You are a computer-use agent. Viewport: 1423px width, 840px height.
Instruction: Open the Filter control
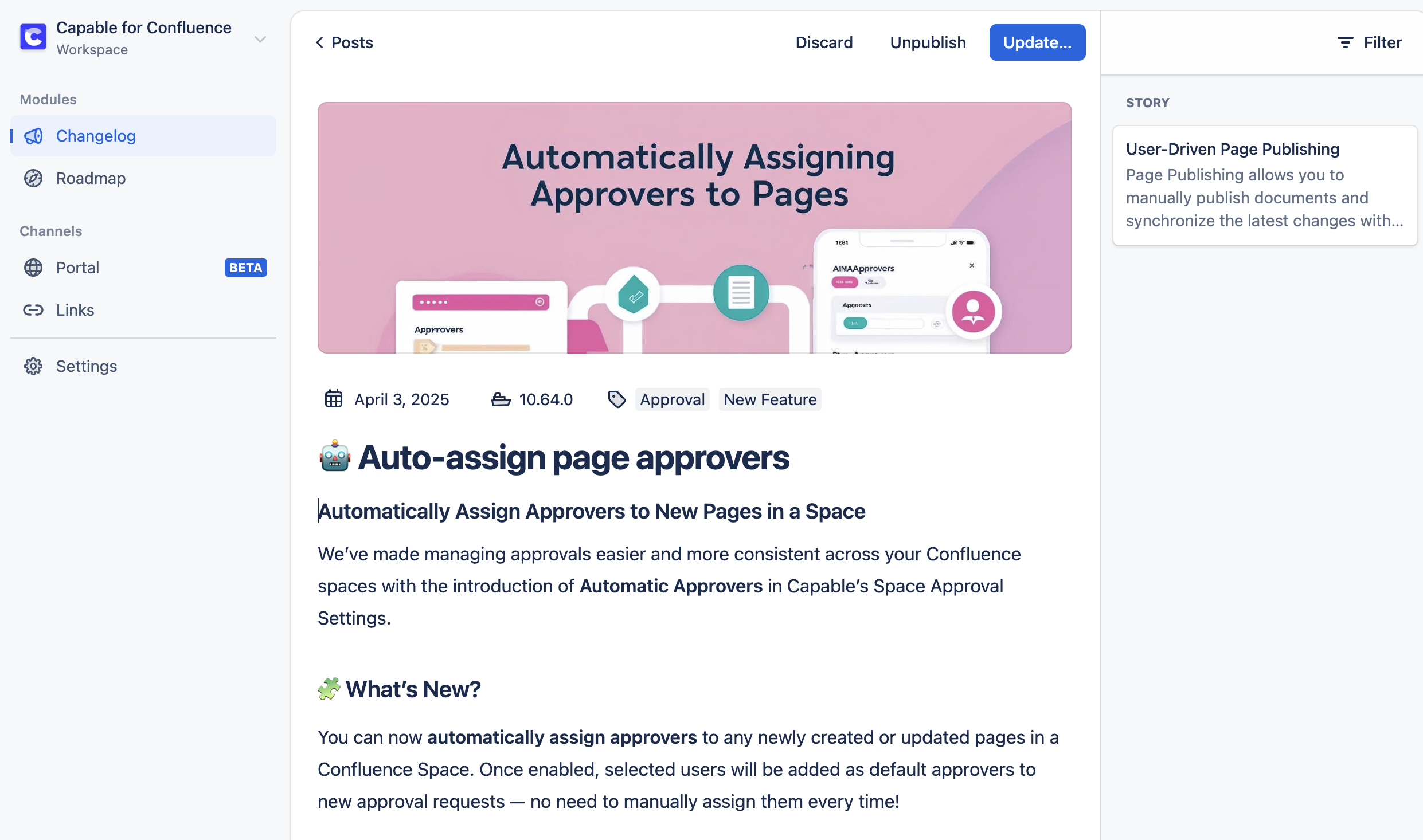[x=1369, y=42]
